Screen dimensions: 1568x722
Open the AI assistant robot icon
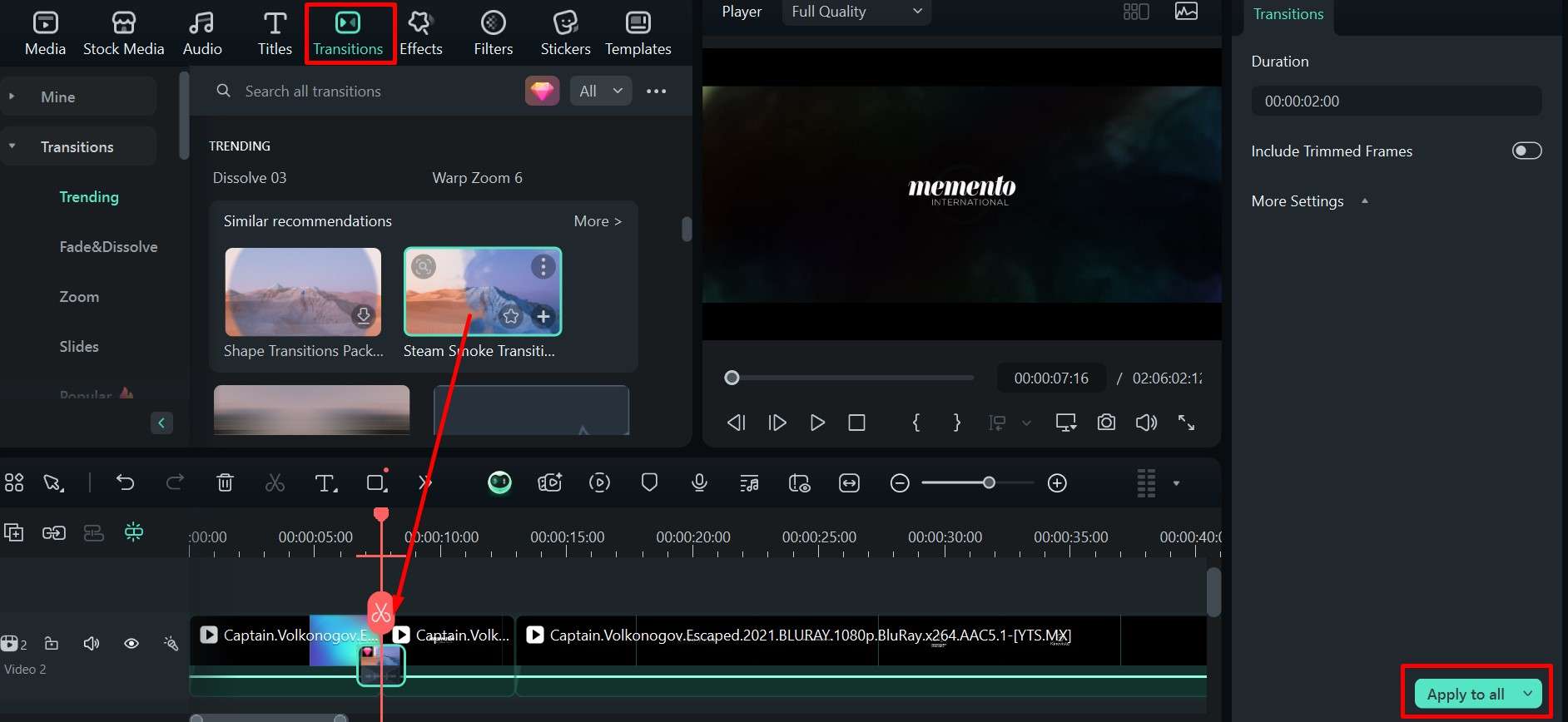click(x=499, y=482)
